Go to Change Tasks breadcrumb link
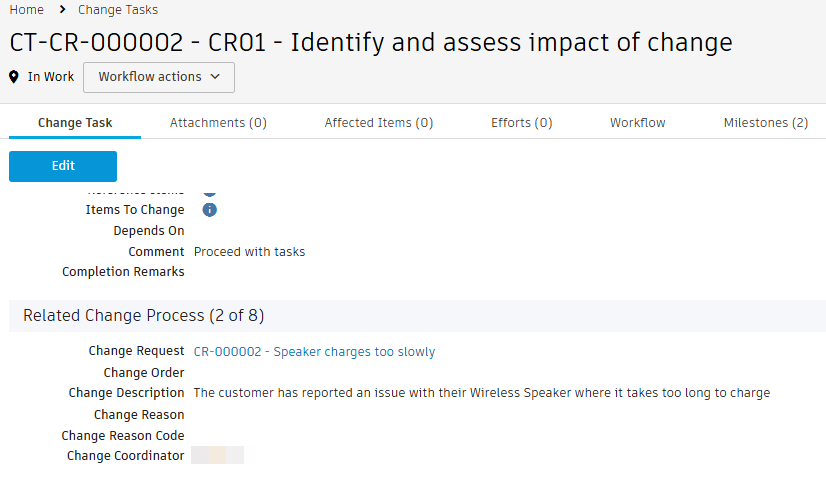 coord(118,10)
